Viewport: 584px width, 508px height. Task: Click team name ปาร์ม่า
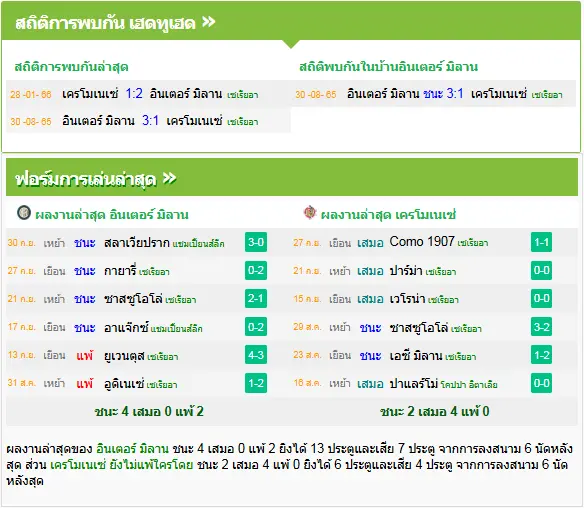tap(406, 270)
